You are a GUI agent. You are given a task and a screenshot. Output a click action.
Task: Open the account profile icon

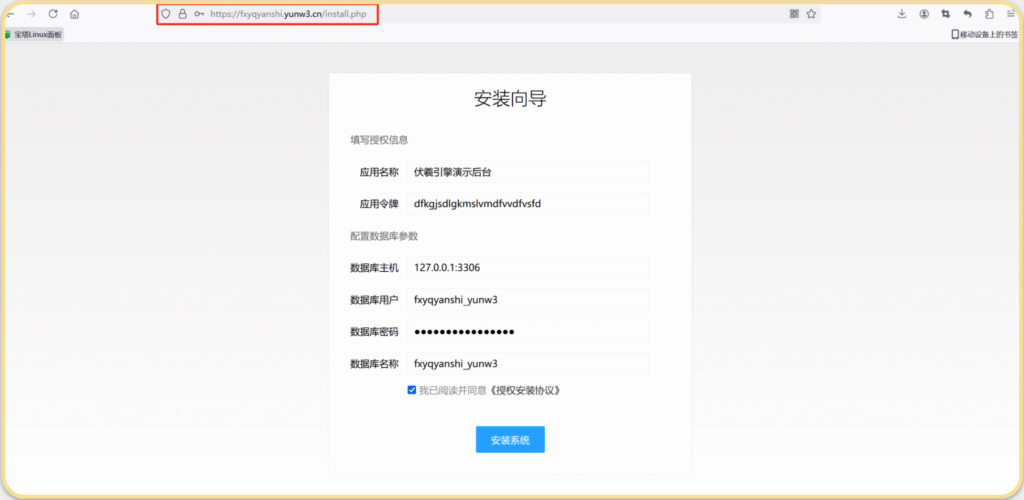click(x=924, y=14)
